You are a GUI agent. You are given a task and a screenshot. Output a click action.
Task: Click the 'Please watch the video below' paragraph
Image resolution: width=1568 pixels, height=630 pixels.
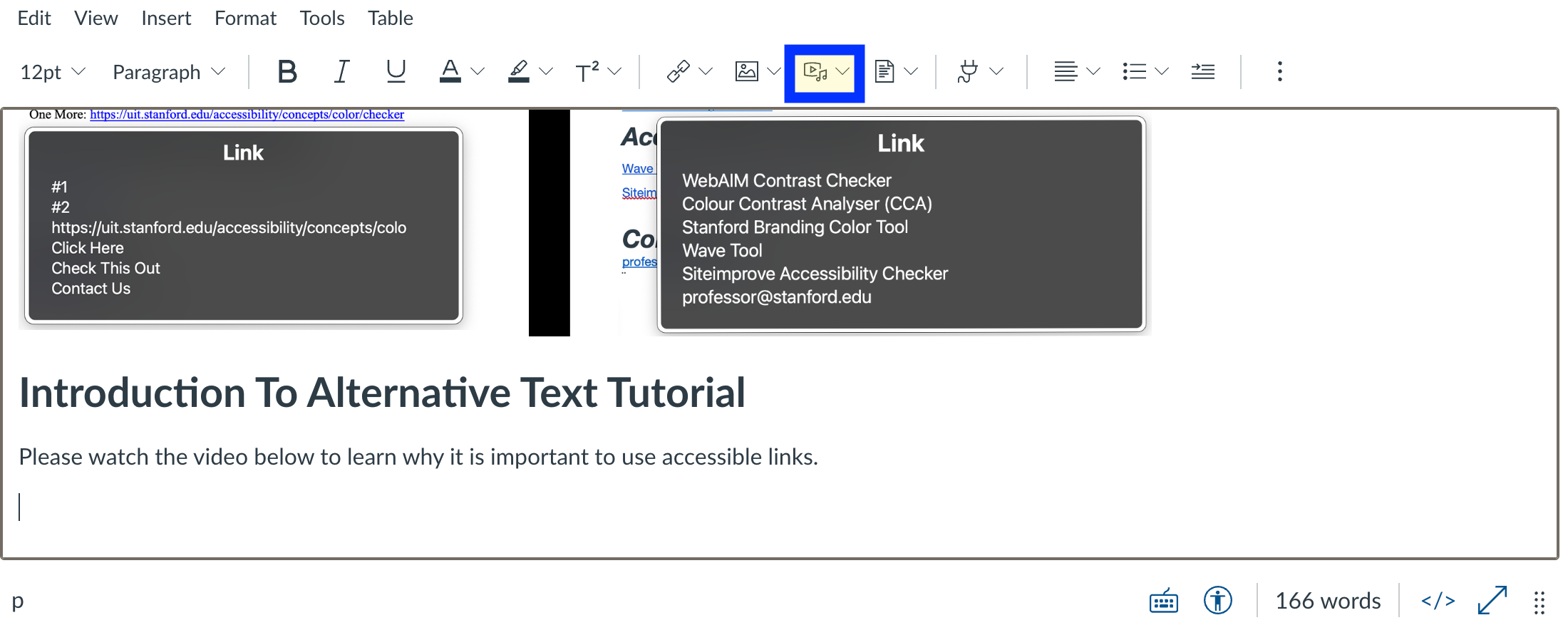418,457
